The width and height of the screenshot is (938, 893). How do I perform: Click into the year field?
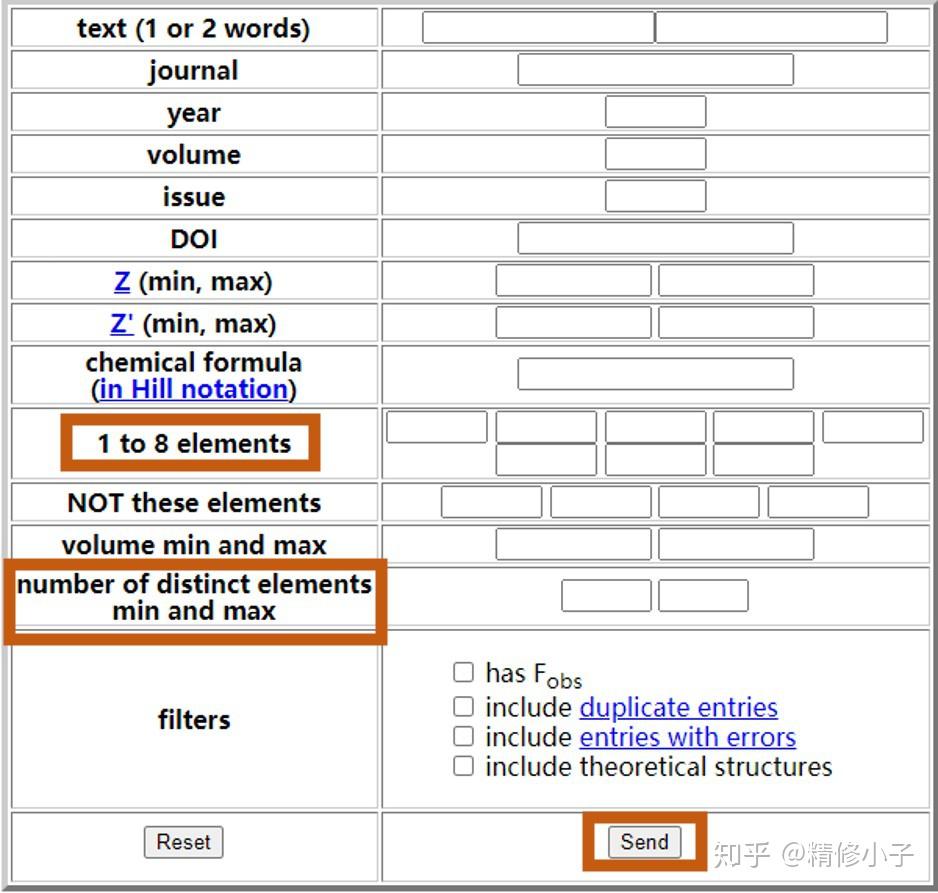[655, 112]
